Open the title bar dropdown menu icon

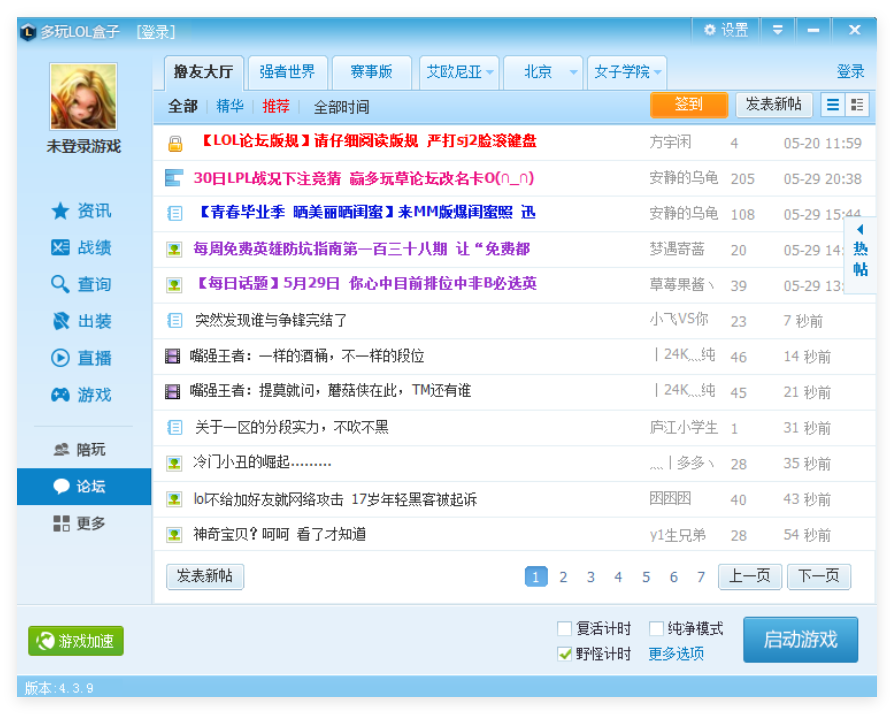[778, 30]
